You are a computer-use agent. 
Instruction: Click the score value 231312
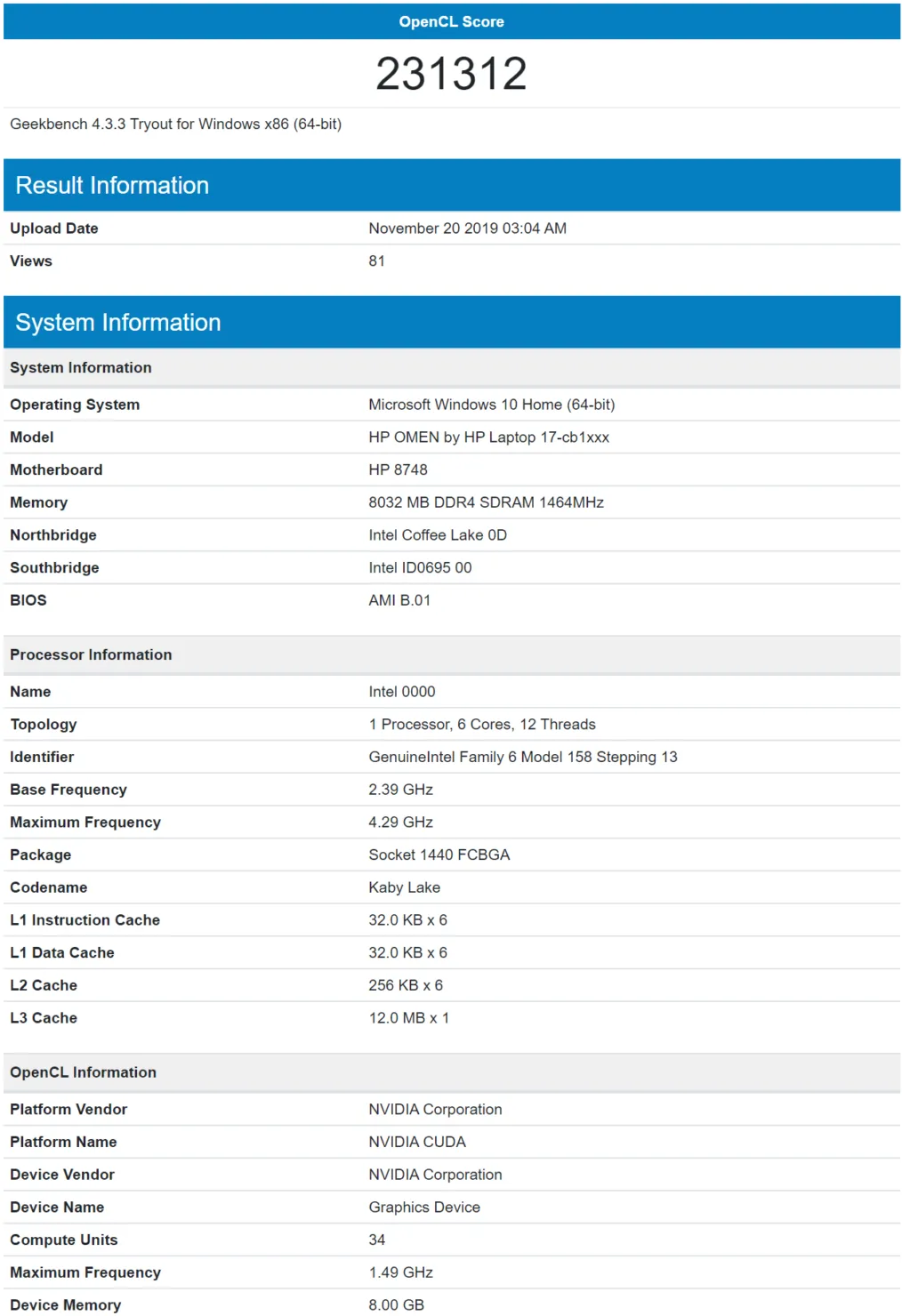[x=451, y=74]
